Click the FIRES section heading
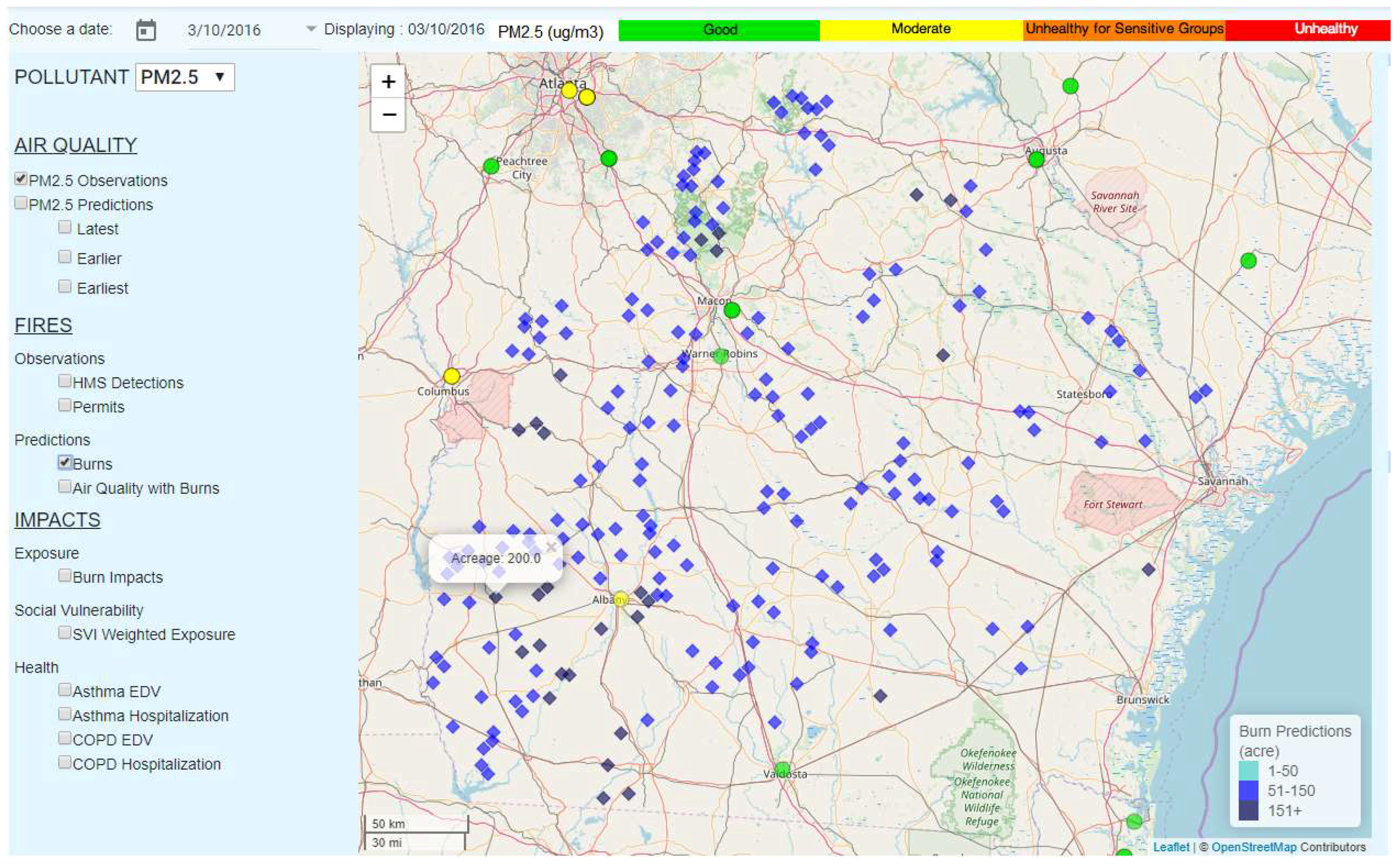 [43, 325]
